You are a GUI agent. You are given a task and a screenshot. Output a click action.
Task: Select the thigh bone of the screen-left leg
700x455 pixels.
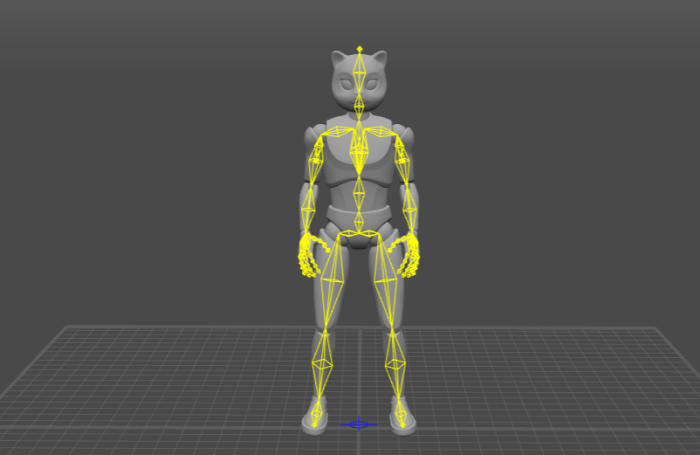coord(333,281)
